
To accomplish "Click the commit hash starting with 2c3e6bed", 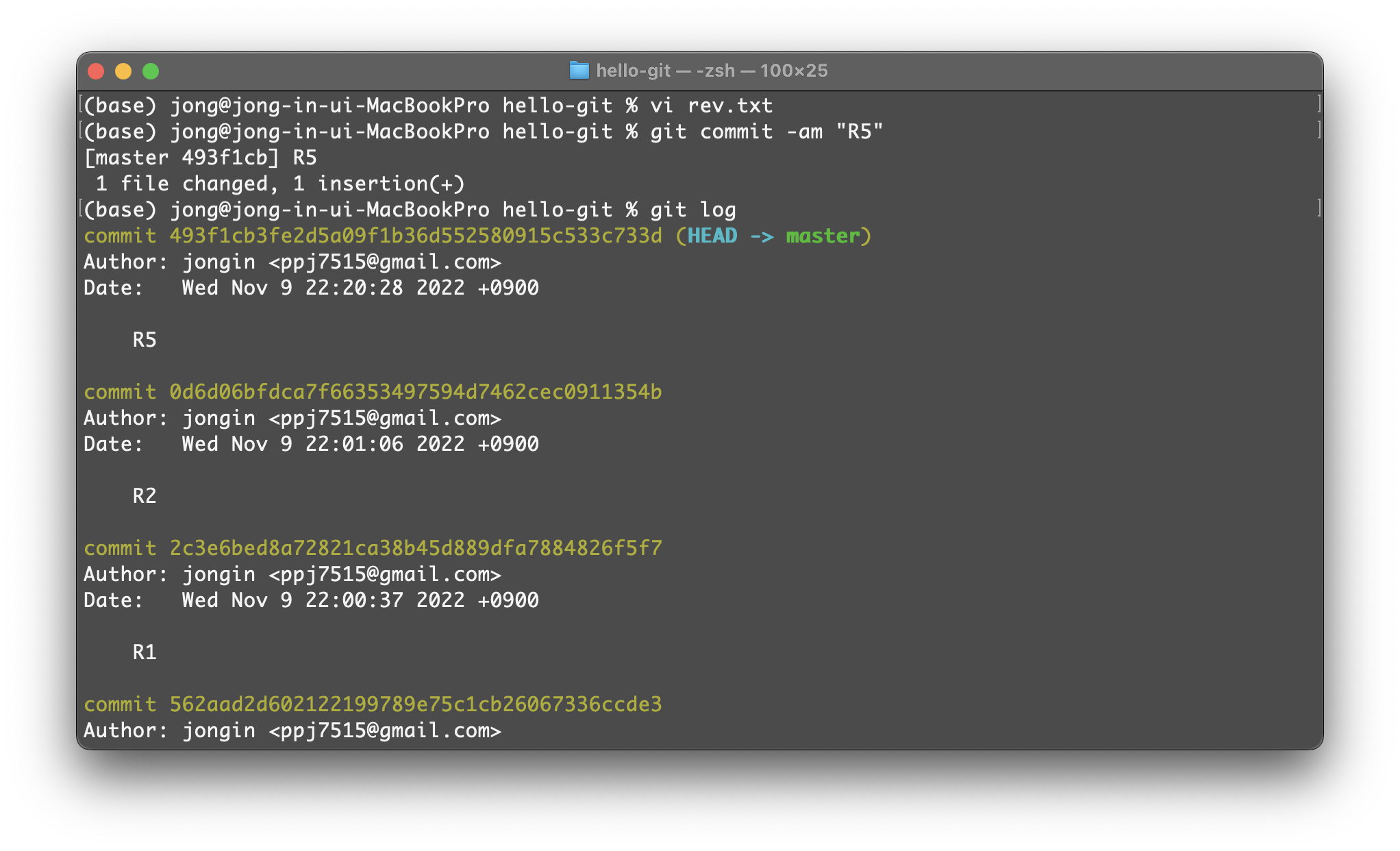I will pos(416,548).
